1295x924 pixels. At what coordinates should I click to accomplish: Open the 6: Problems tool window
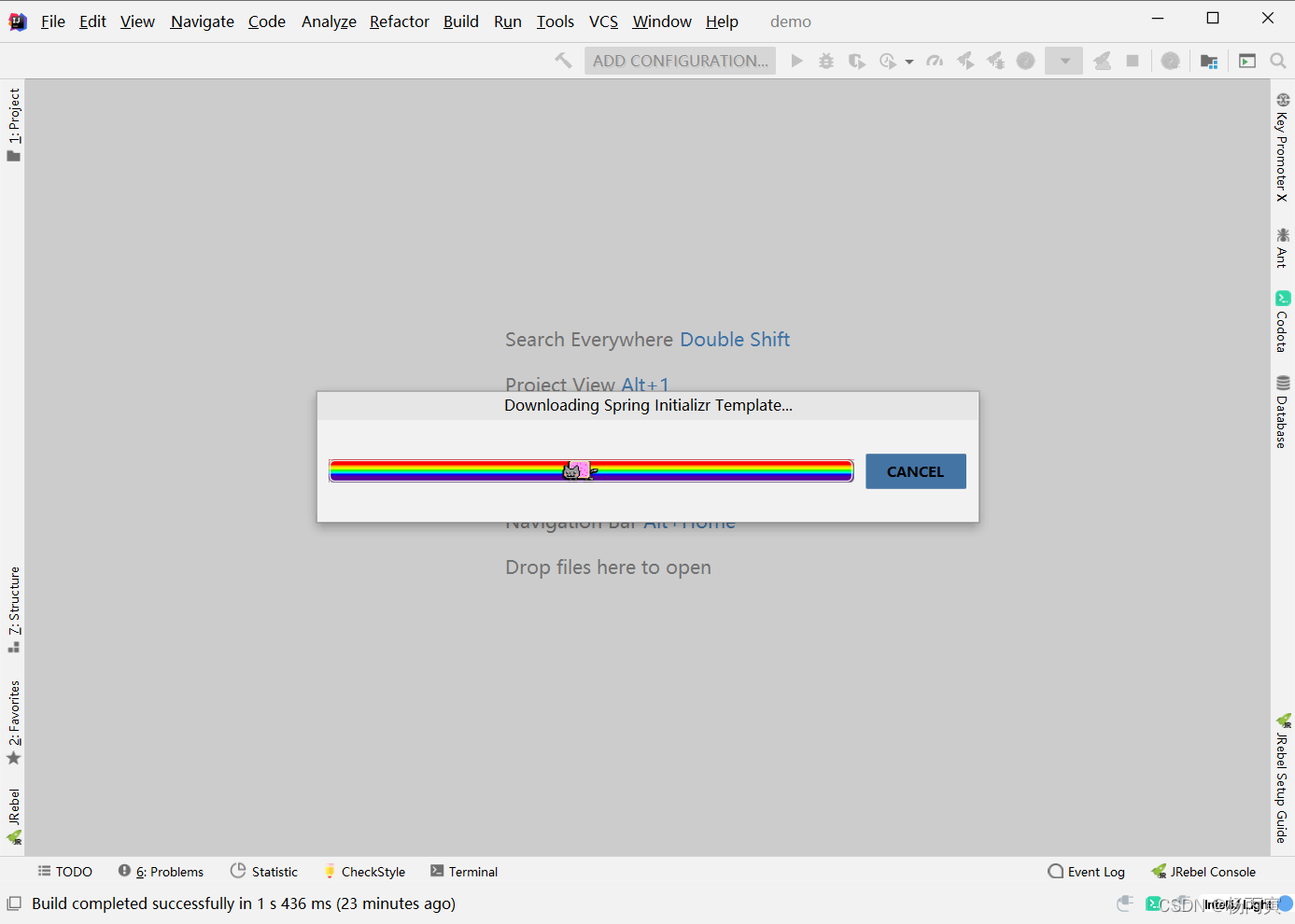point(161,872)
